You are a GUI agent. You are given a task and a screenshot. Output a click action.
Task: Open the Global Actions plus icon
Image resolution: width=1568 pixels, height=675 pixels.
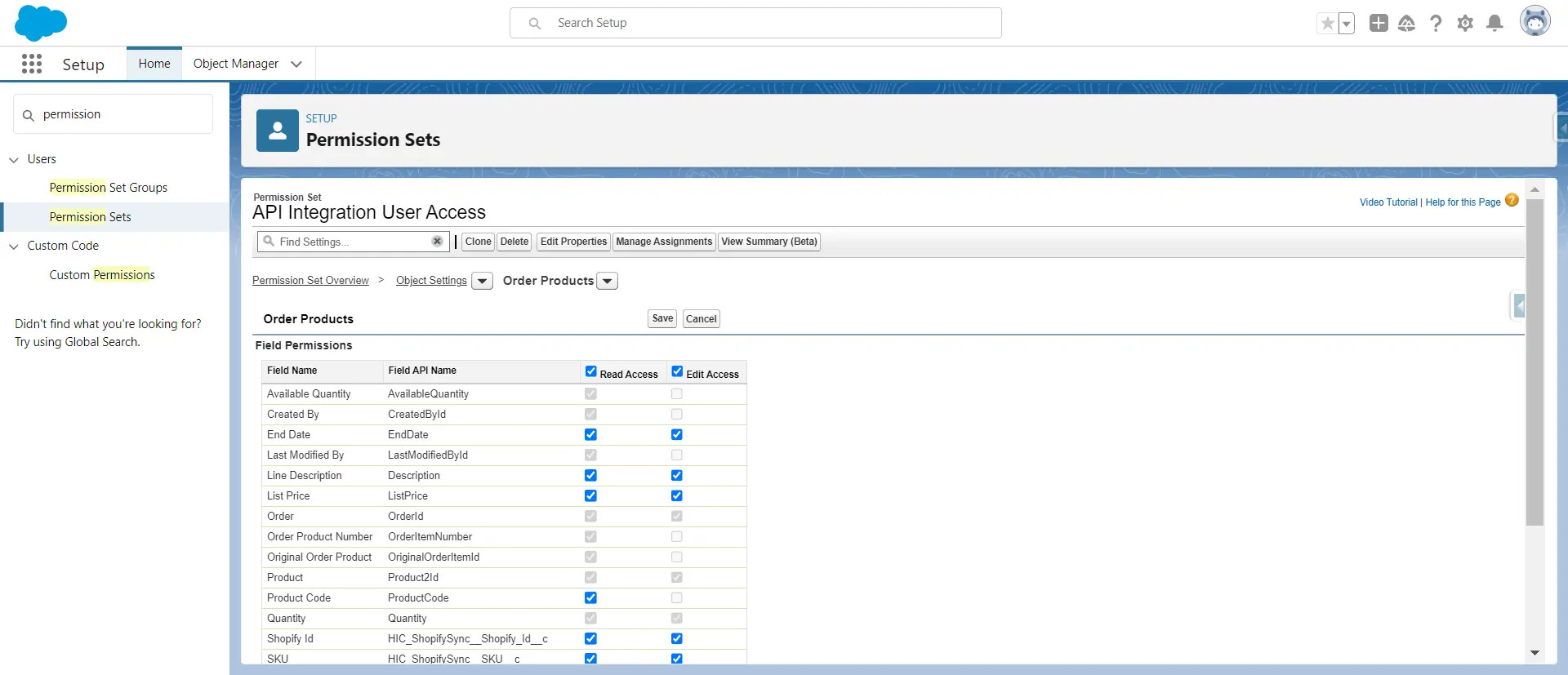pyautogui.click(x=1379, y=24)
